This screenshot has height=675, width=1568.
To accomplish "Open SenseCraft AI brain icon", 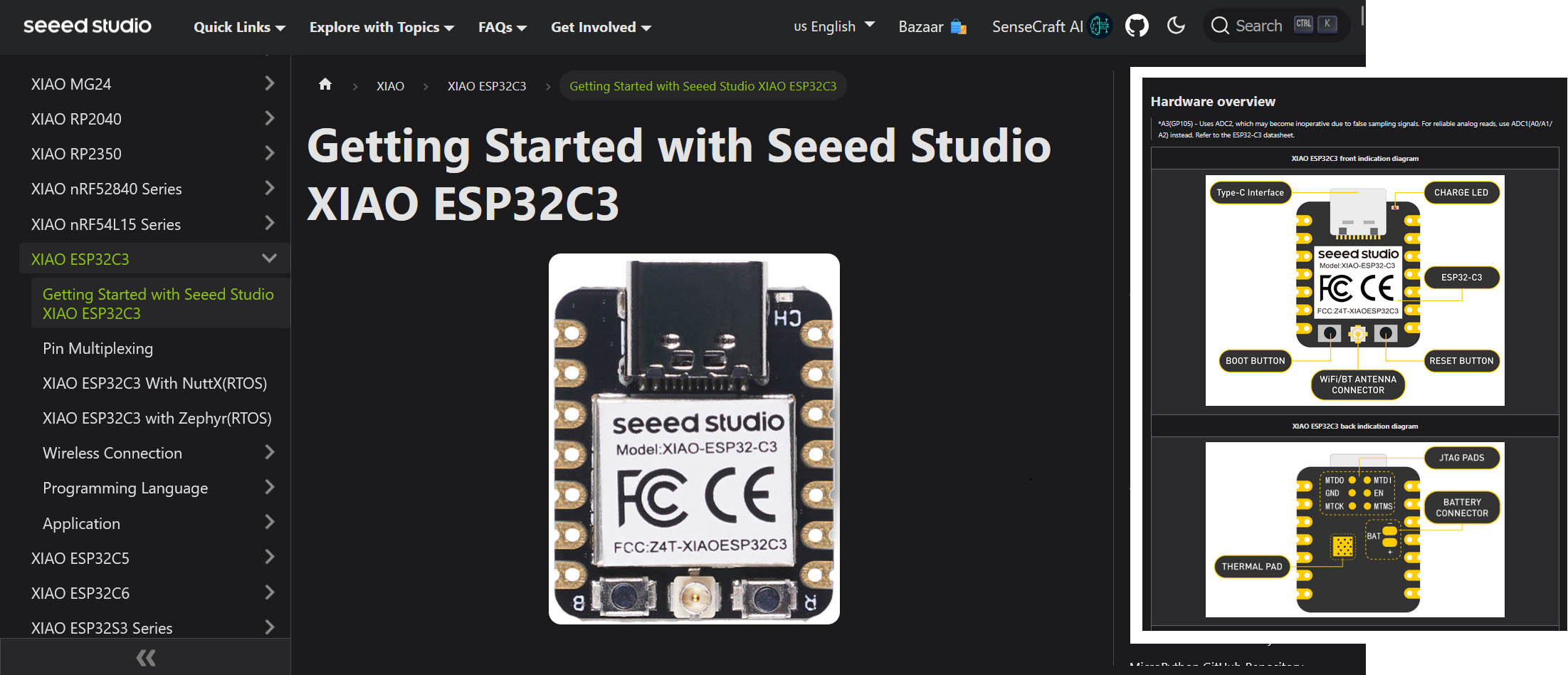I will 1100,26.
